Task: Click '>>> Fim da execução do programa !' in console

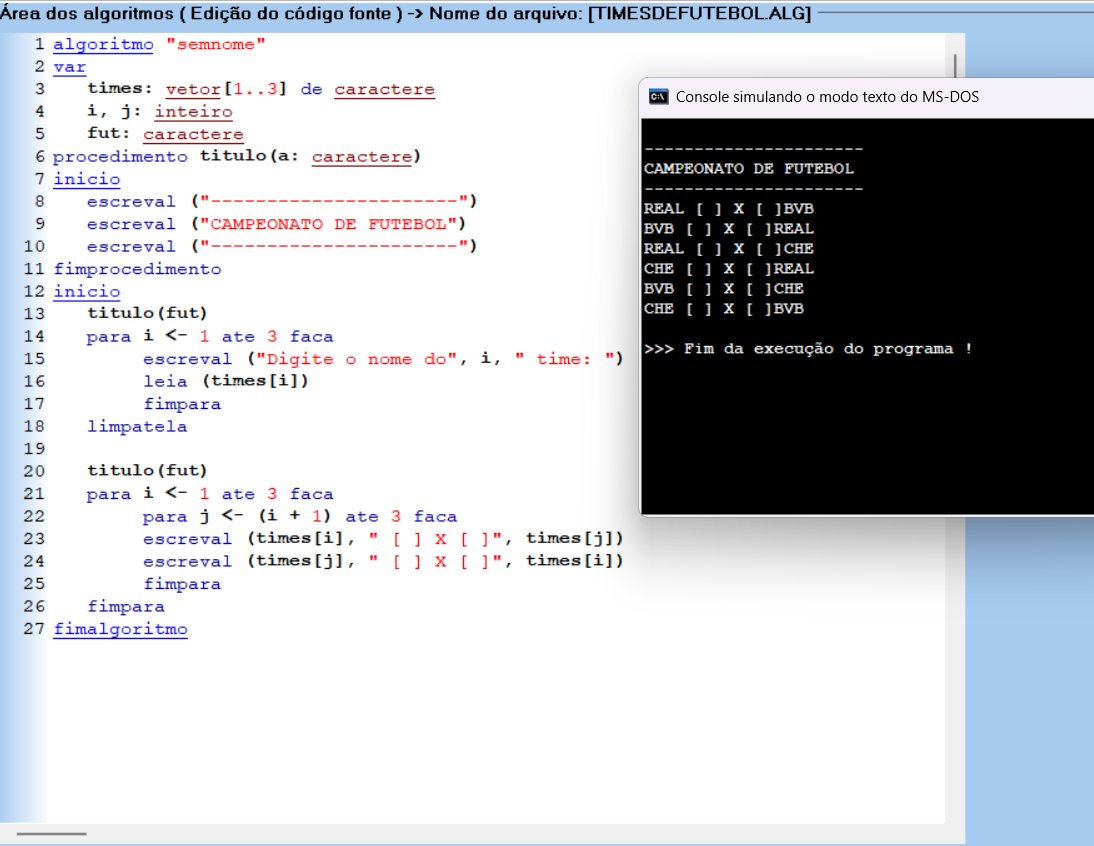Action: (x=808, y=349)
